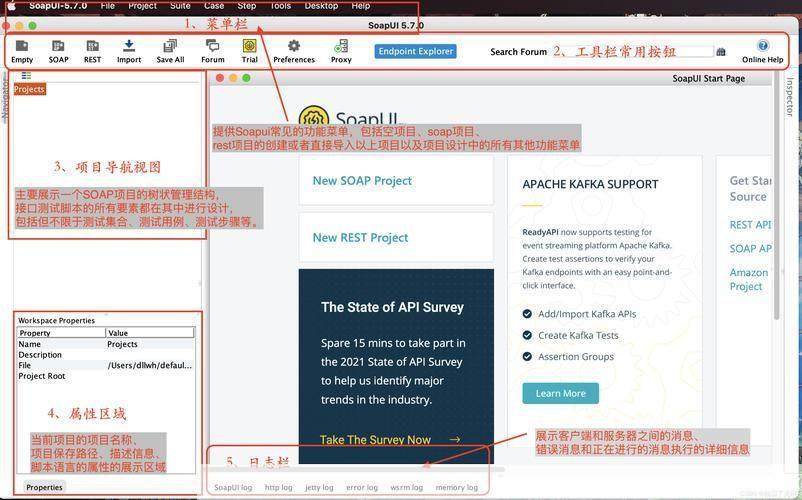Switch to the http log tab
The image size is (802, 500).
tap(279, 487)
